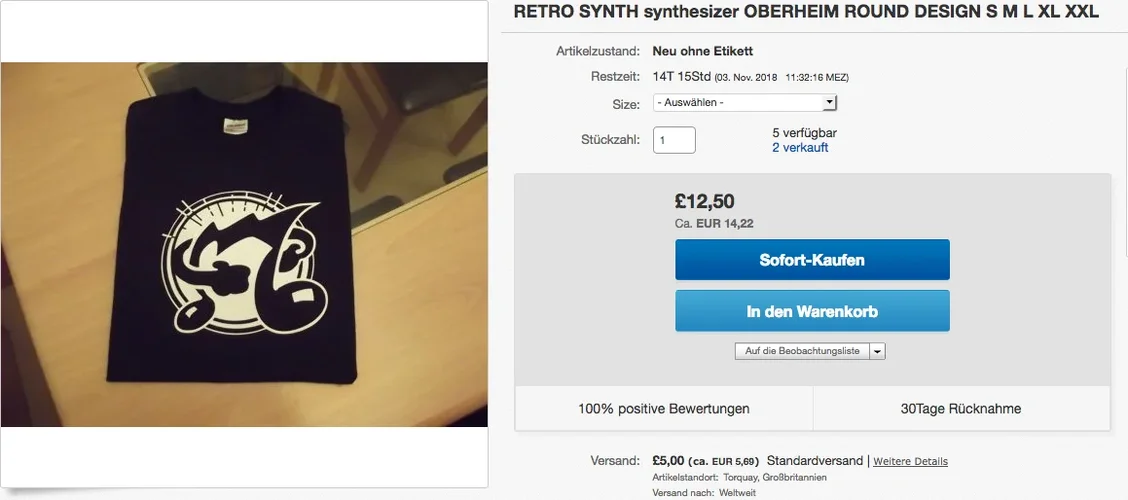Screen dimensions: 1128x500
Task: Click the £12,50 price
Action: click(705, 201)
